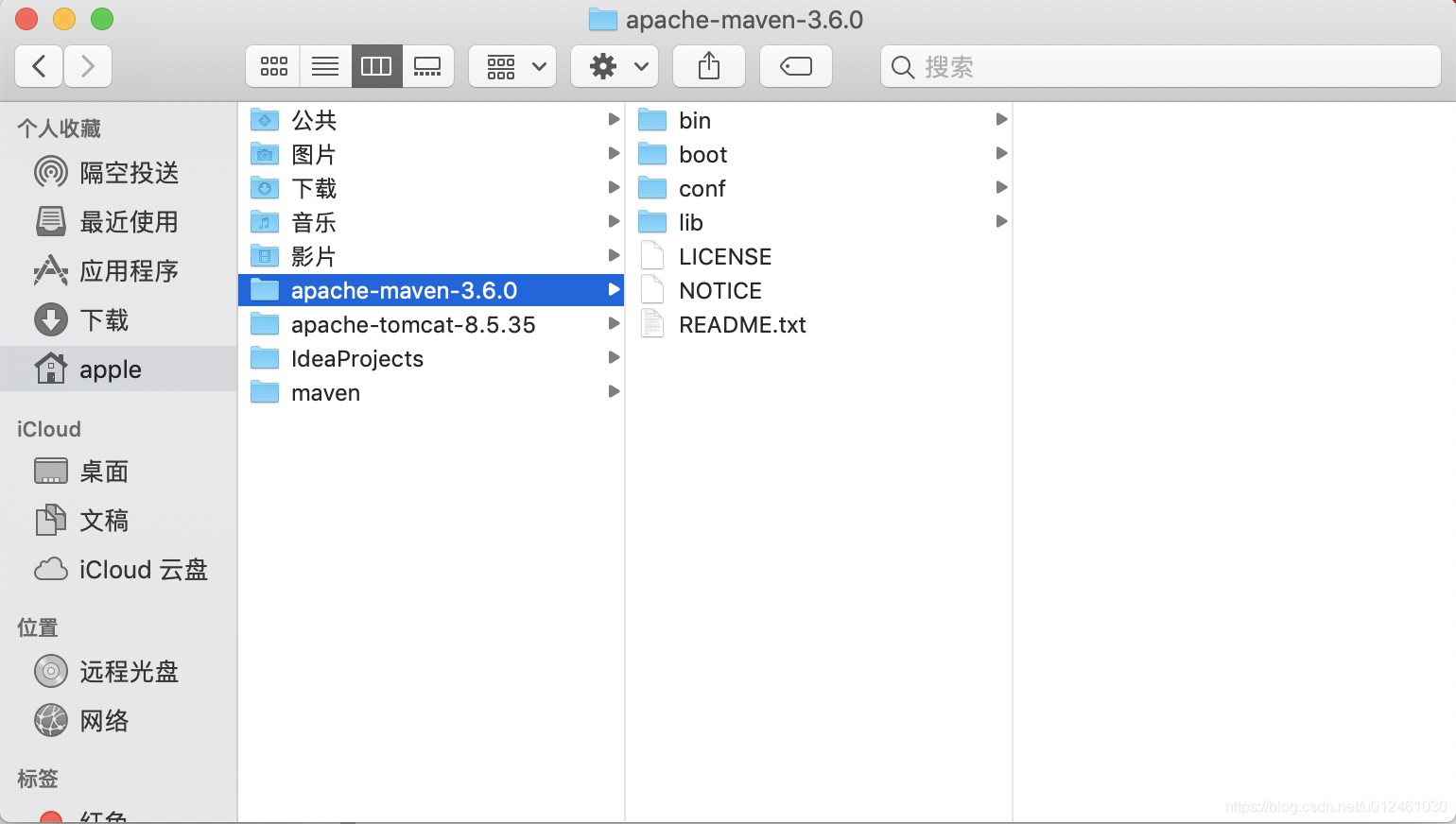Viewport: 1456px width, 824px height.
Task: Select the maven folder
Action: click(431, 392)
